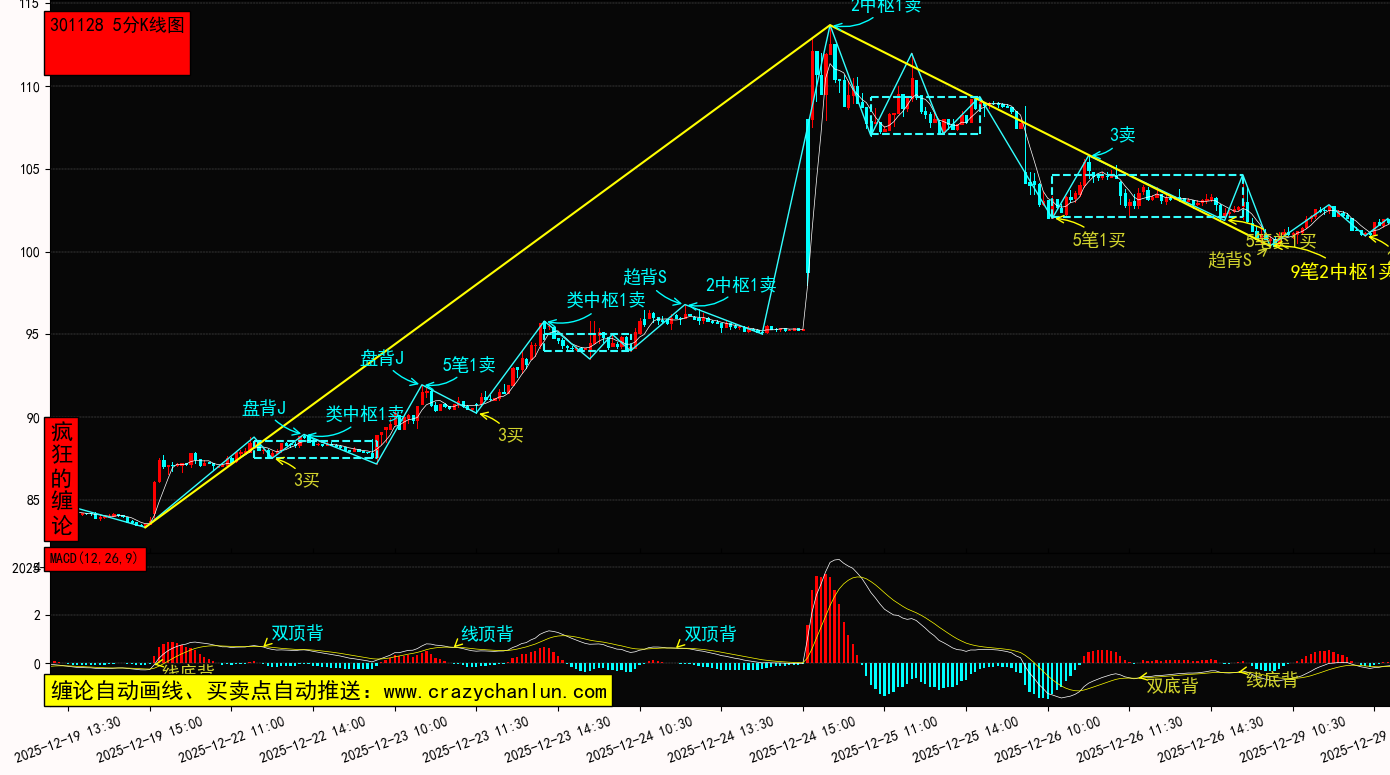Select the cyan 3卖 sell signal label
This screenshot has height=775, width=1390.
1122,135
